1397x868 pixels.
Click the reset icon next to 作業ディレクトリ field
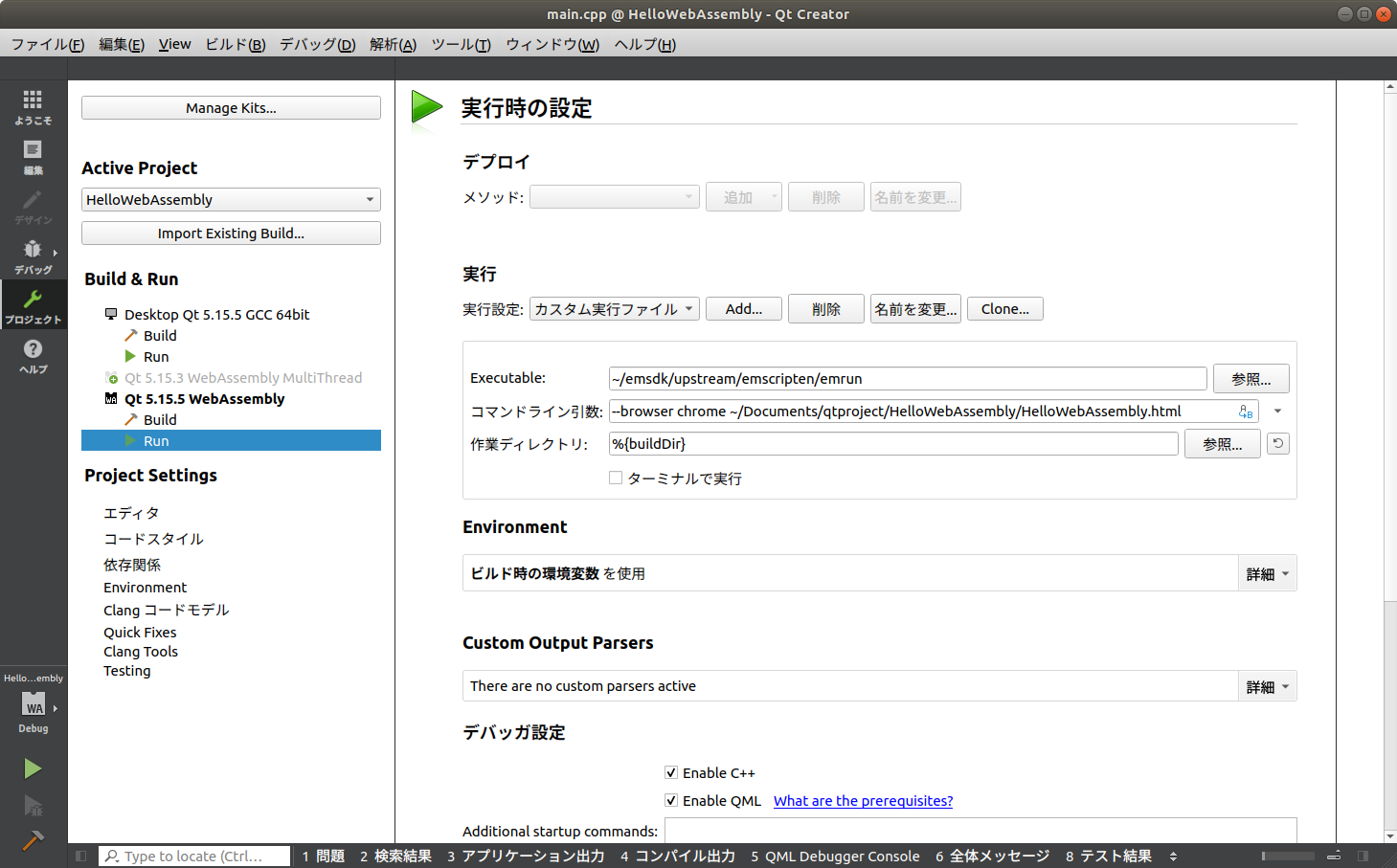1277,443
